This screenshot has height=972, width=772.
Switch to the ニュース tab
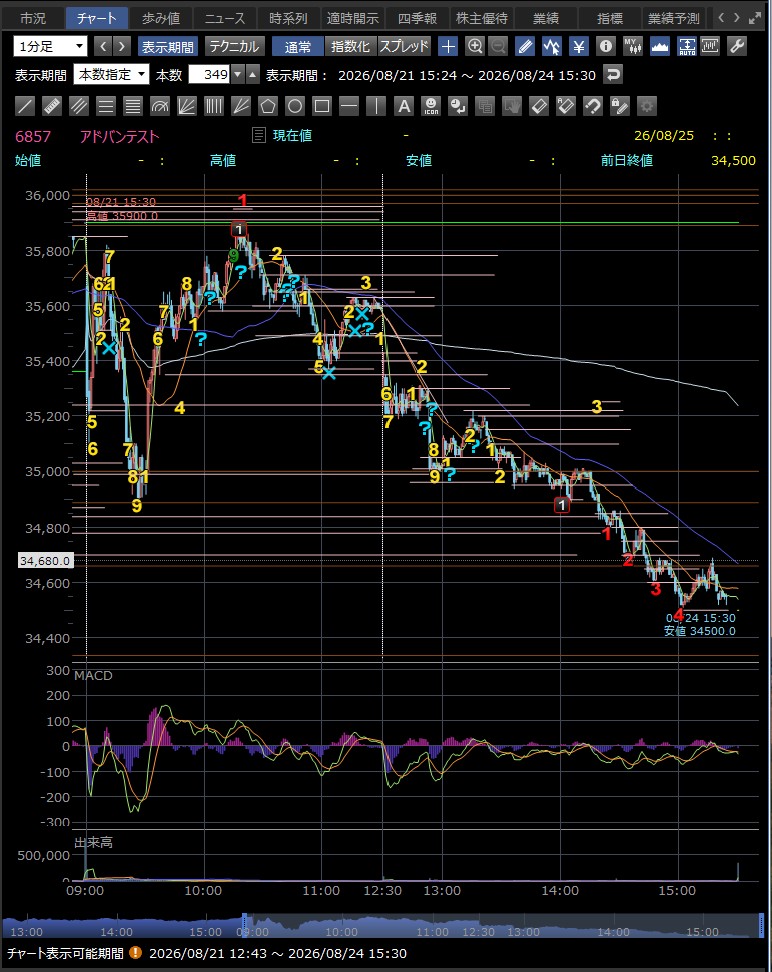(x=225, y=18)
